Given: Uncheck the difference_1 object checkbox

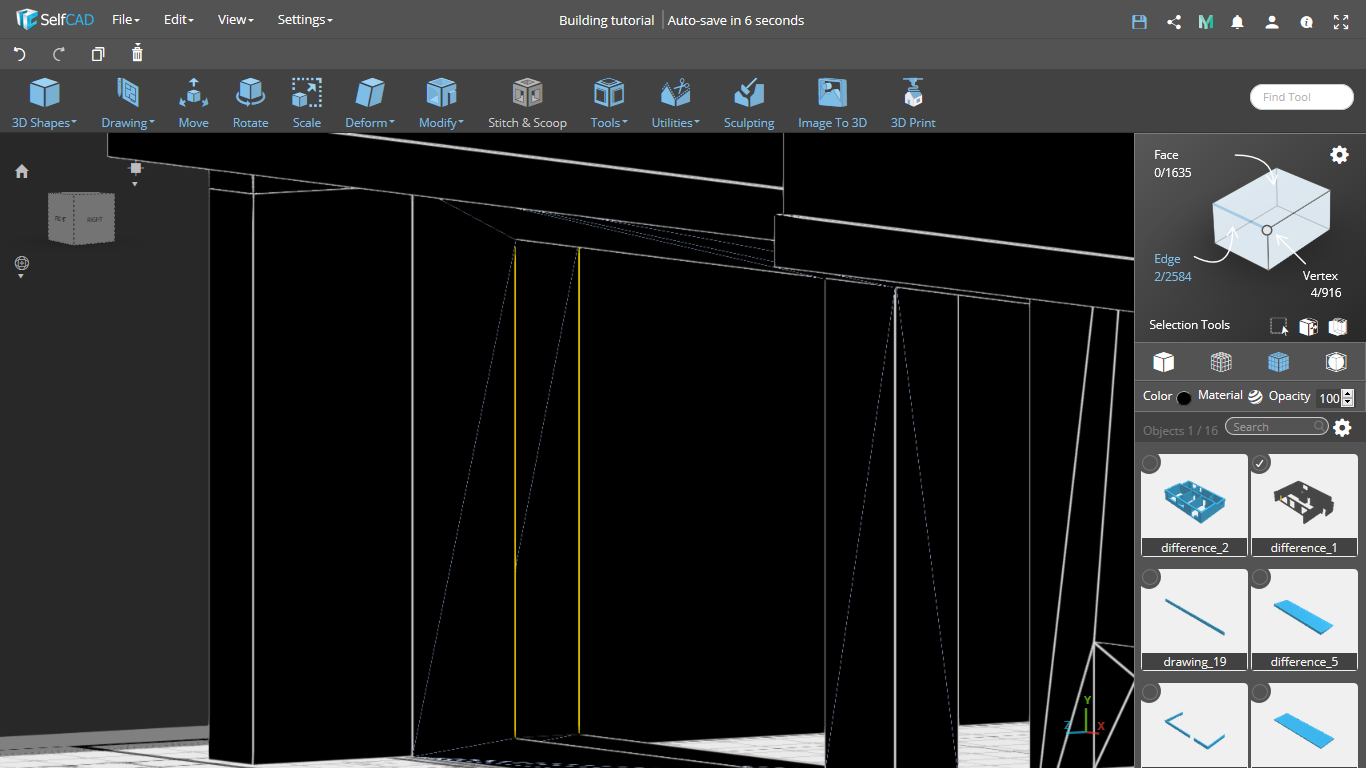Looking at the screenshot, I should pos(1261,463).
